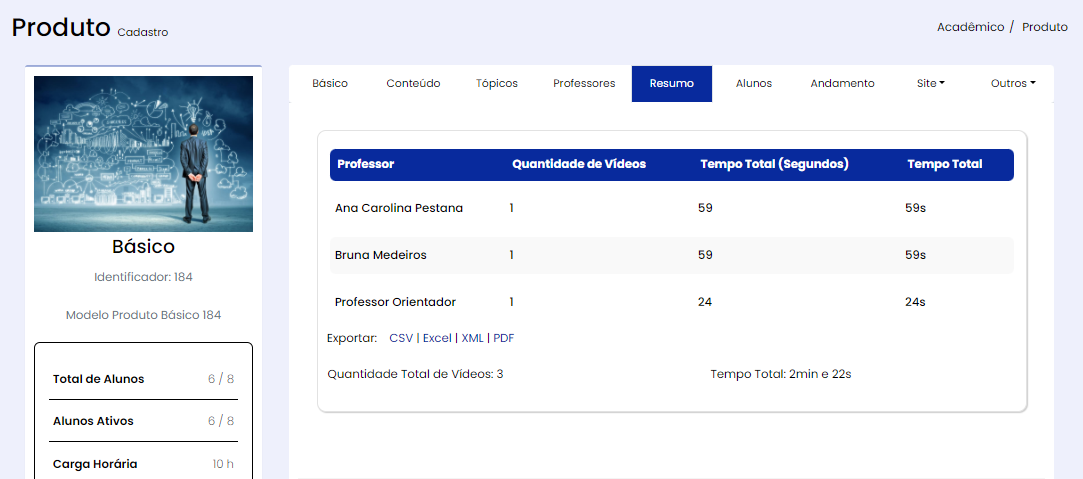The width and height of the screenshot is (1083, 479).
Task: Export the table to Excel
Action: (437, 338)
